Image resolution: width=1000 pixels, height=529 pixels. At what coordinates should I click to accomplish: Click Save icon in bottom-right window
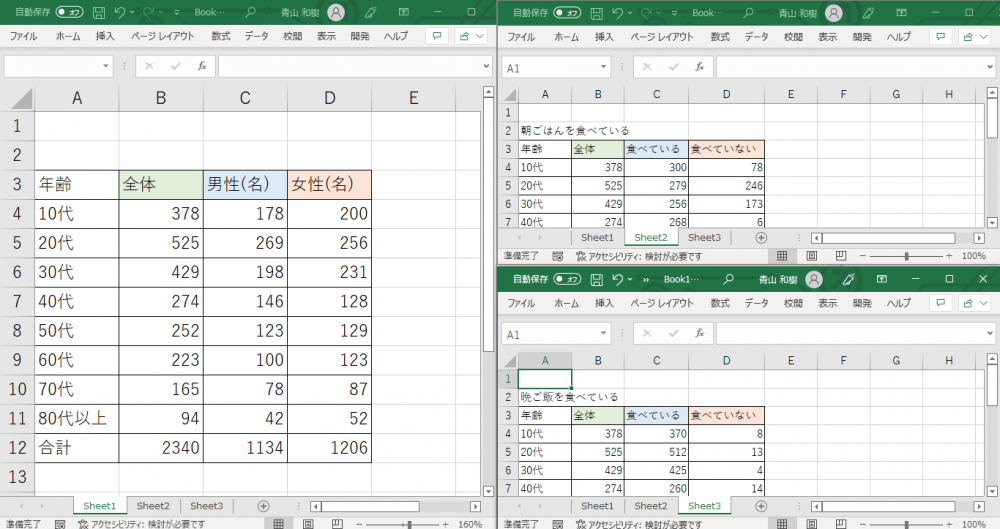(597, 279)
